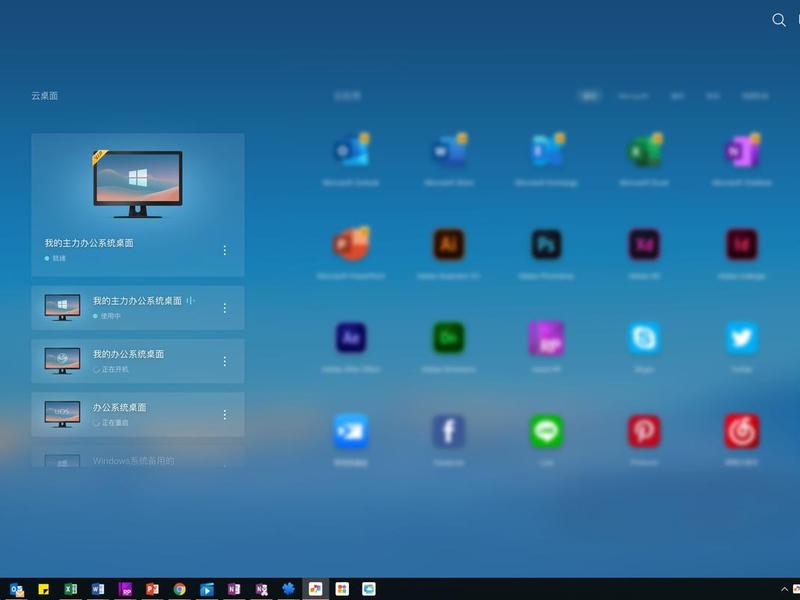The image size is (800, 600).
Task: Launch Microsoft Word from the app grid
Action: (x=449, y=149)
